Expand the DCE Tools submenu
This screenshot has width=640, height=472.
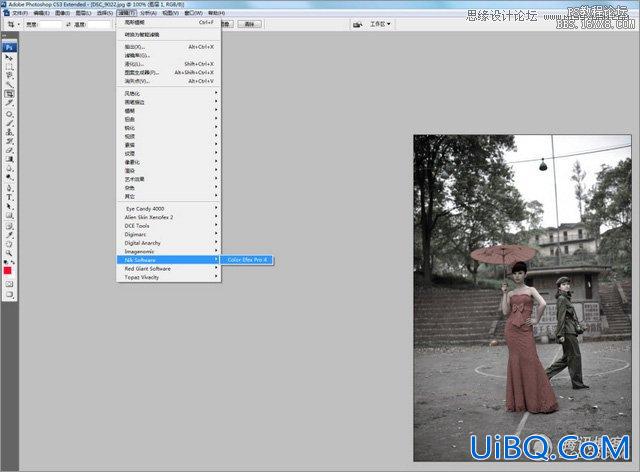coord(169,226)
